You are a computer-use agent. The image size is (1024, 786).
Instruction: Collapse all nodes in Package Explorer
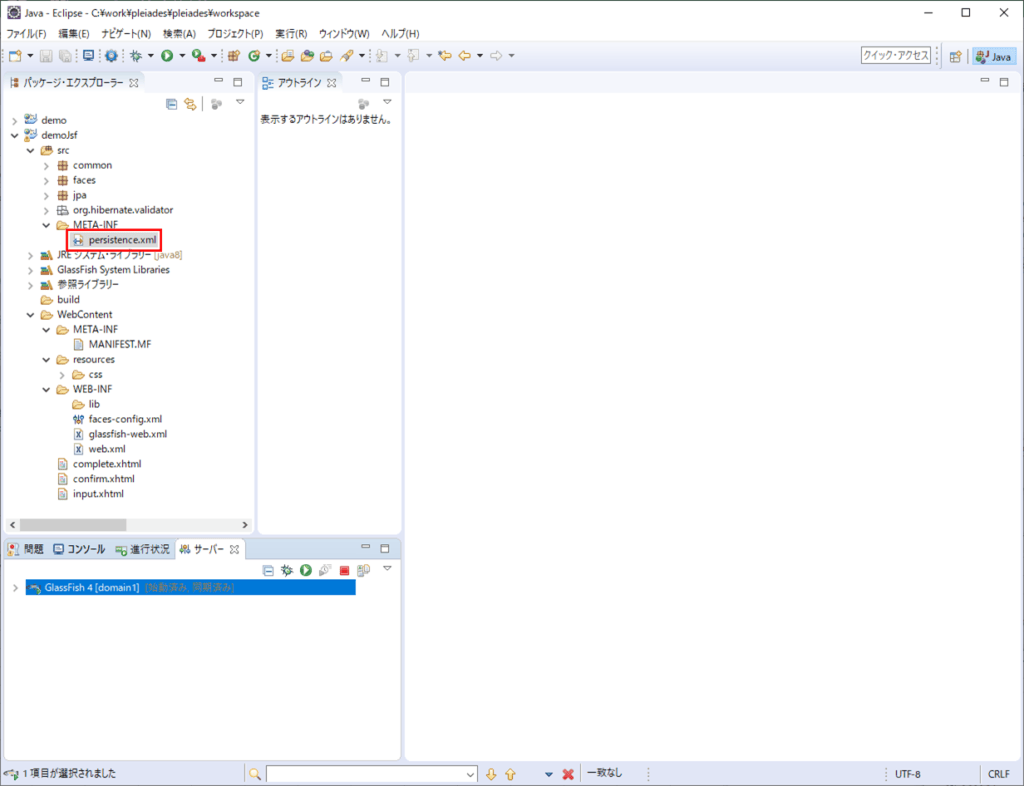(x=171, y=103)
